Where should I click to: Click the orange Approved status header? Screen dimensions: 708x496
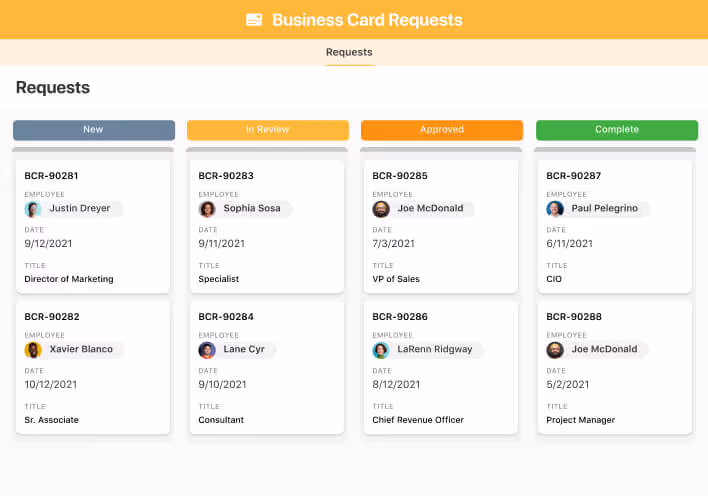point(442,130)
